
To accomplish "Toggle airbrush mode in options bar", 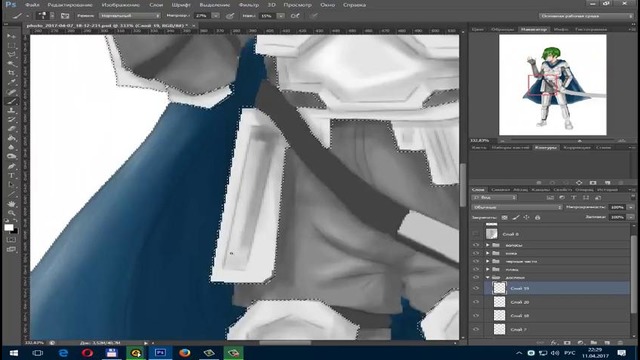I will click(x=295, y=16).
